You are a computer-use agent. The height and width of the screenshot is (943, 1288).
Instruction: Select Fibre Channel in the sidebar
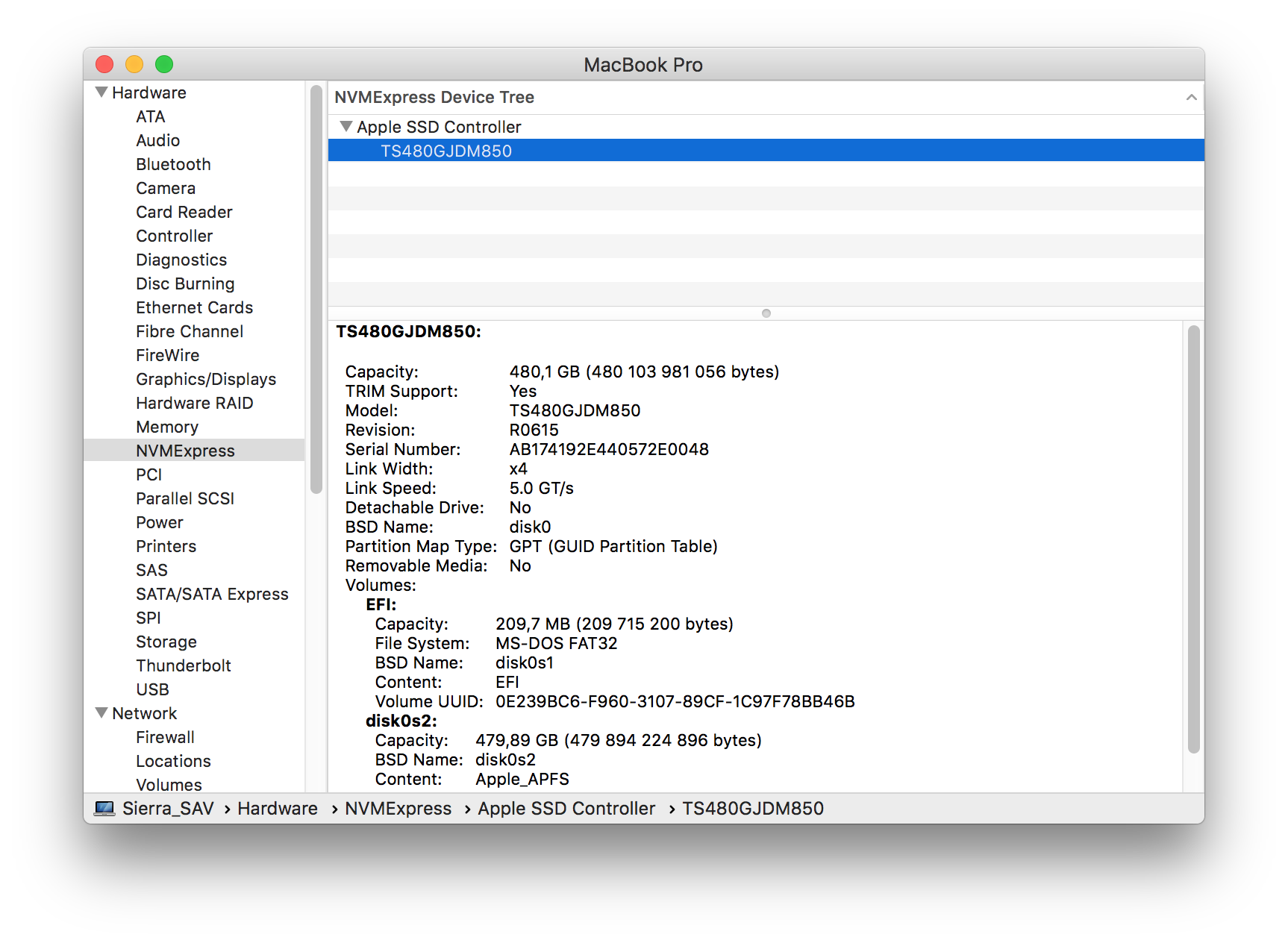[190, 332]
